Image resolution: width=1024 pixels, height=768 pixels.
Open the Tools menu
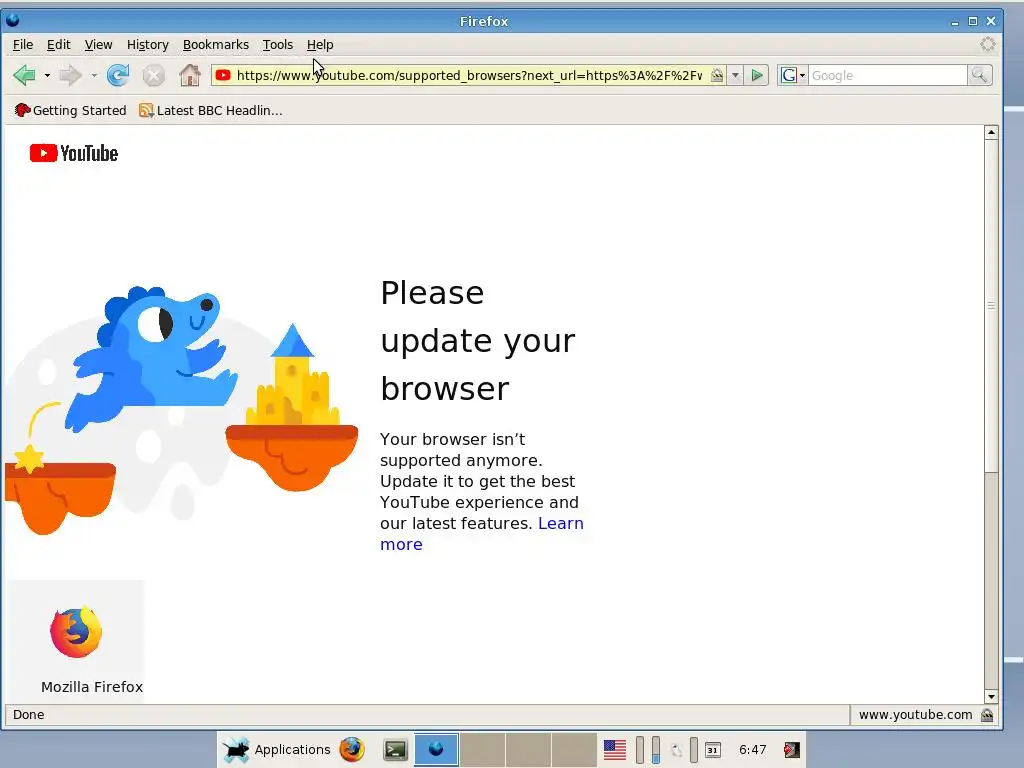(x=278, y=44)
